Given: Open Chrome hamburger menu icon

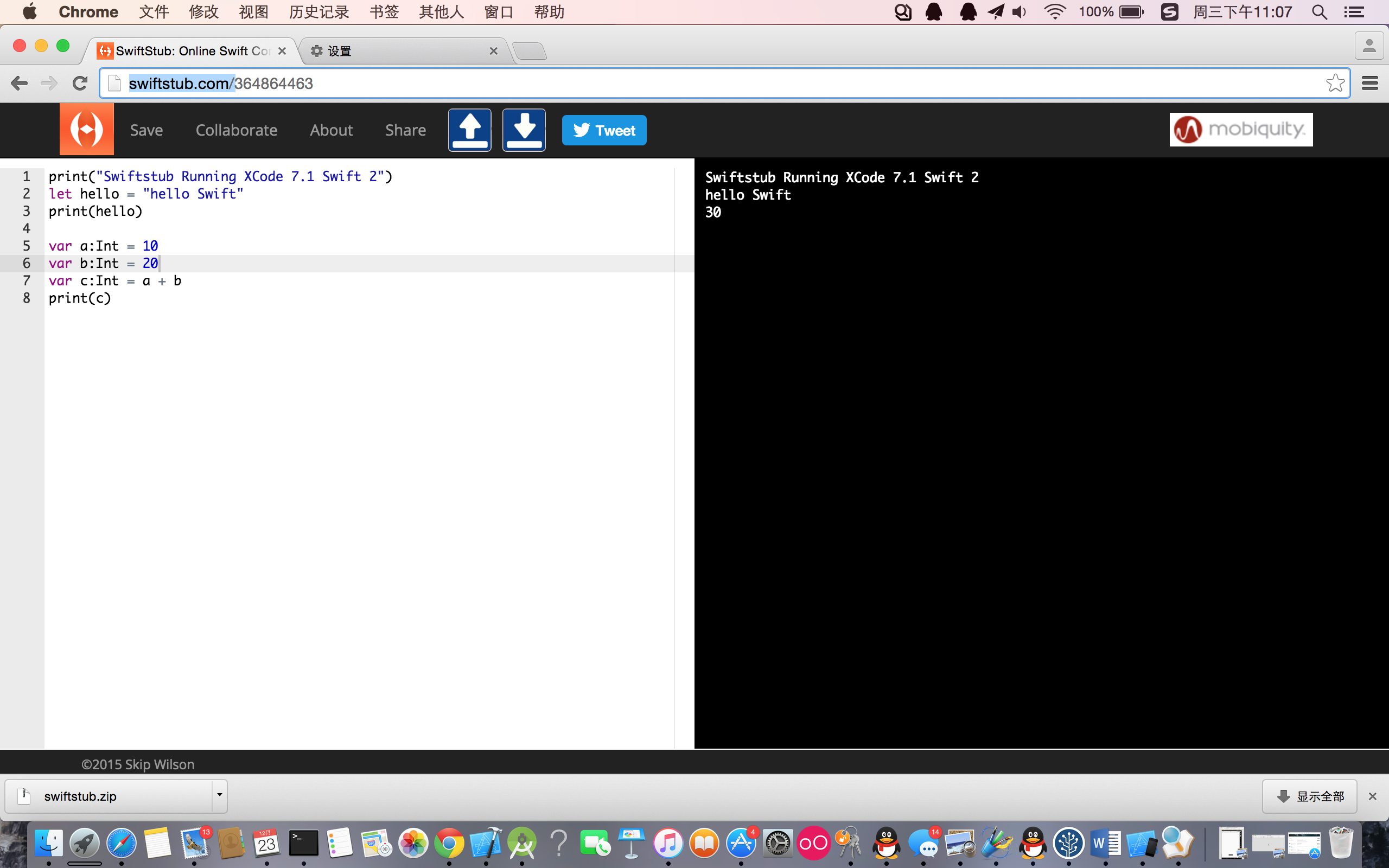Looking at the screenshot, I should [x=1369, y=83].
